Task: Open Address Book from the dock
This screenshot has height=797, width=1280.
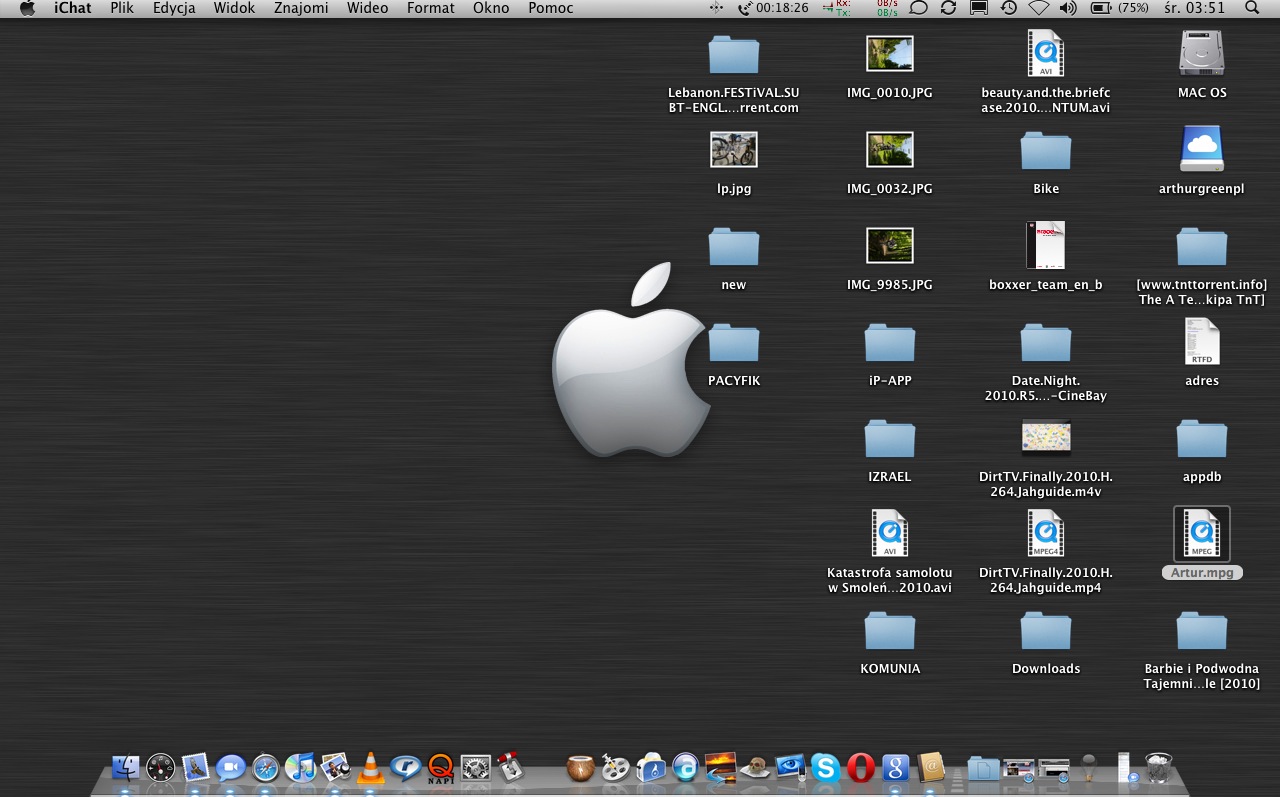Action: click(x=931, y=767)
